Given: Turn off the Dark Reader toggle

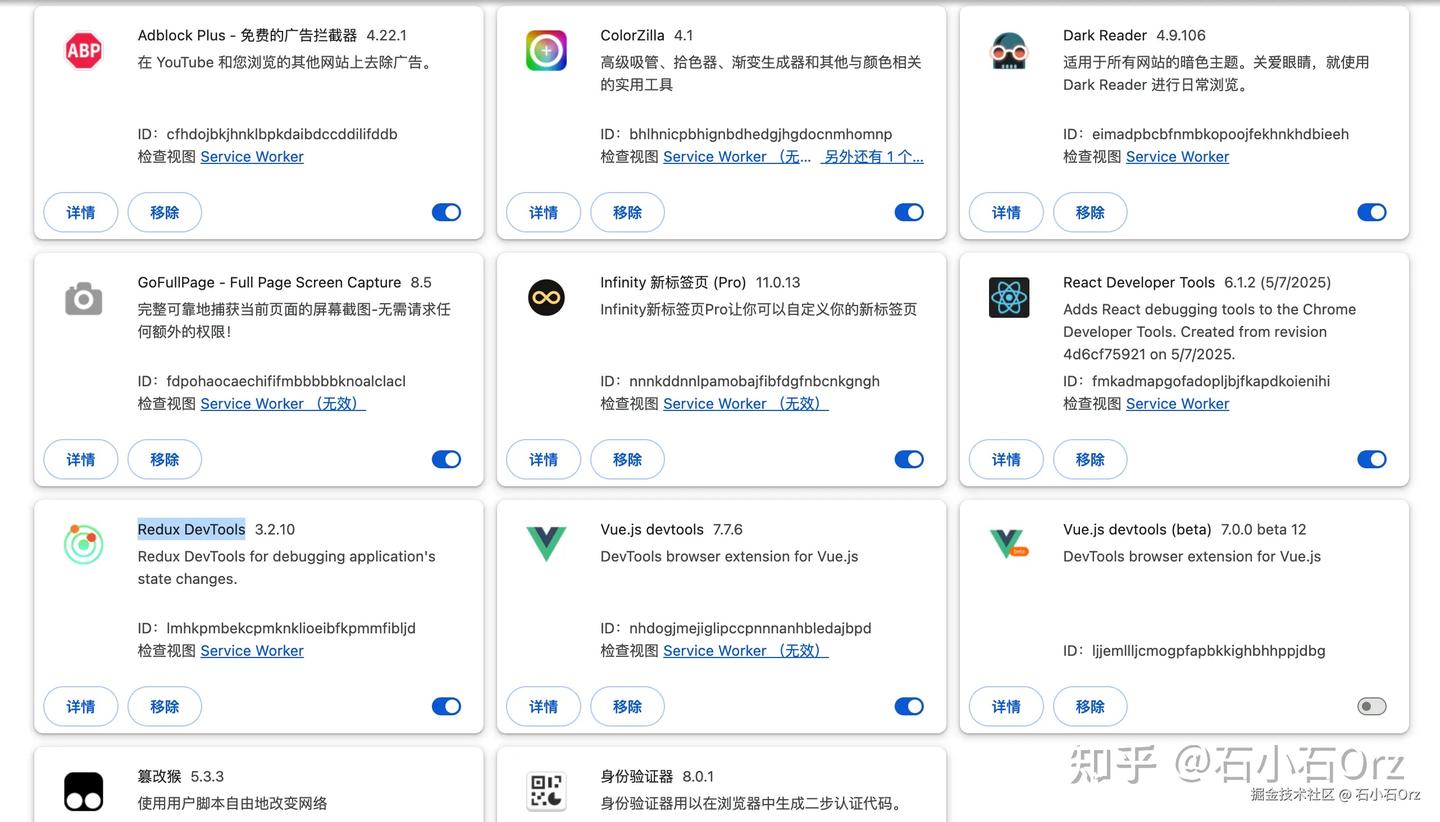Looking at the screenshot, I should (1372, 212).
